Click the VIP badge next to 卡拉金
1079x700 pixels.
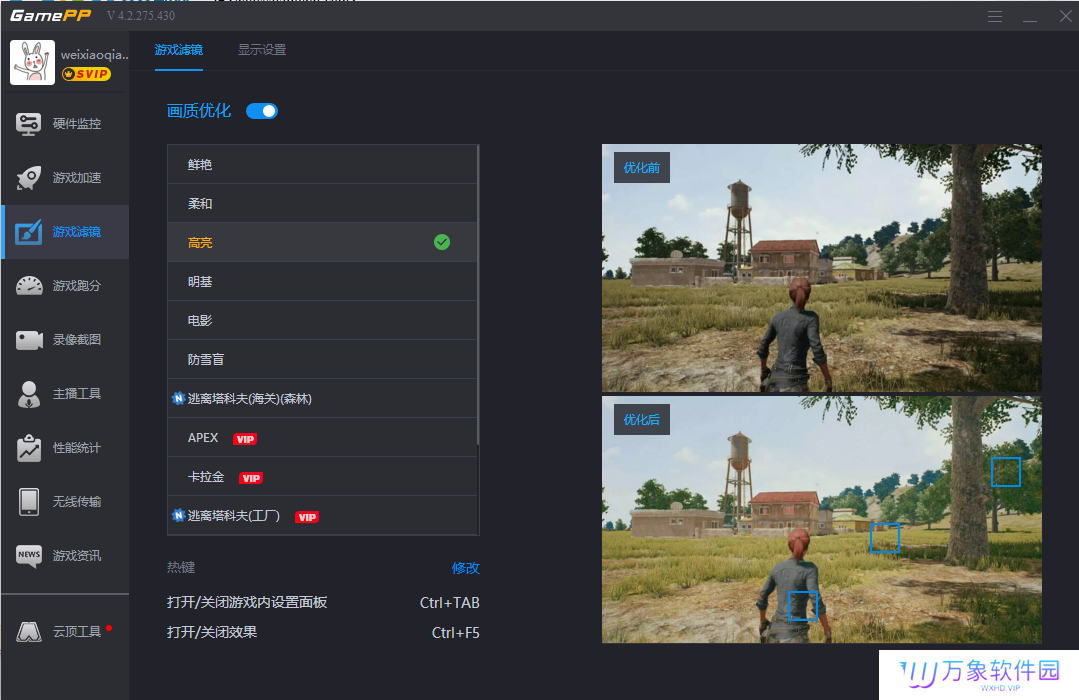250,478
